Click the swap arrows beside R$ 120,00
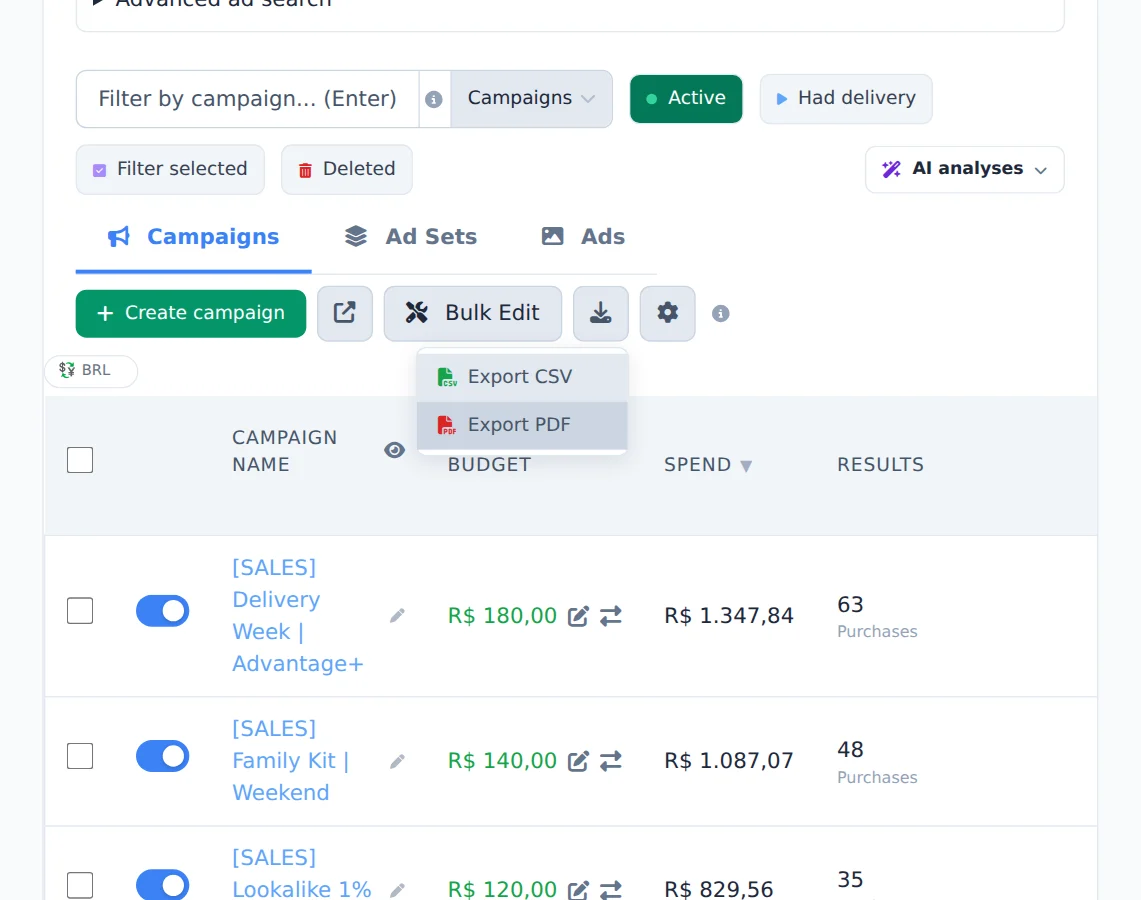Viewport: 1141px width, 900px height. tap(611, 890)
